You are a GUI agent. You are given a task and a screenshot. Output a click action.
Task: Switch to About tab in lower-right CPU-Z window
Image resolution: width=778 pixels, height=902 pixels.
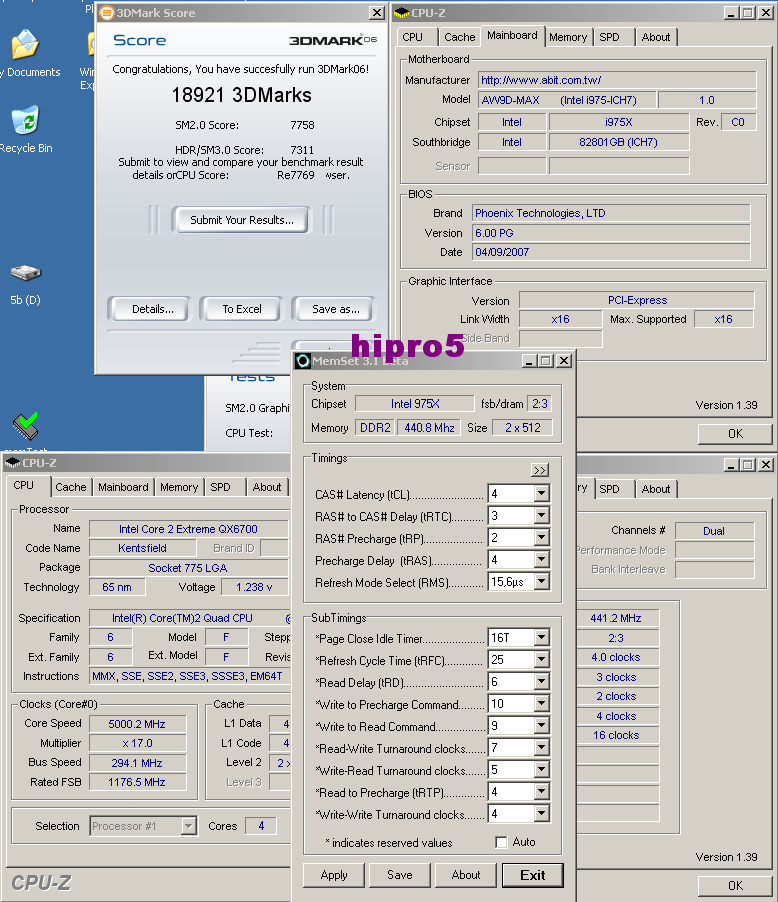pos(656,489)
